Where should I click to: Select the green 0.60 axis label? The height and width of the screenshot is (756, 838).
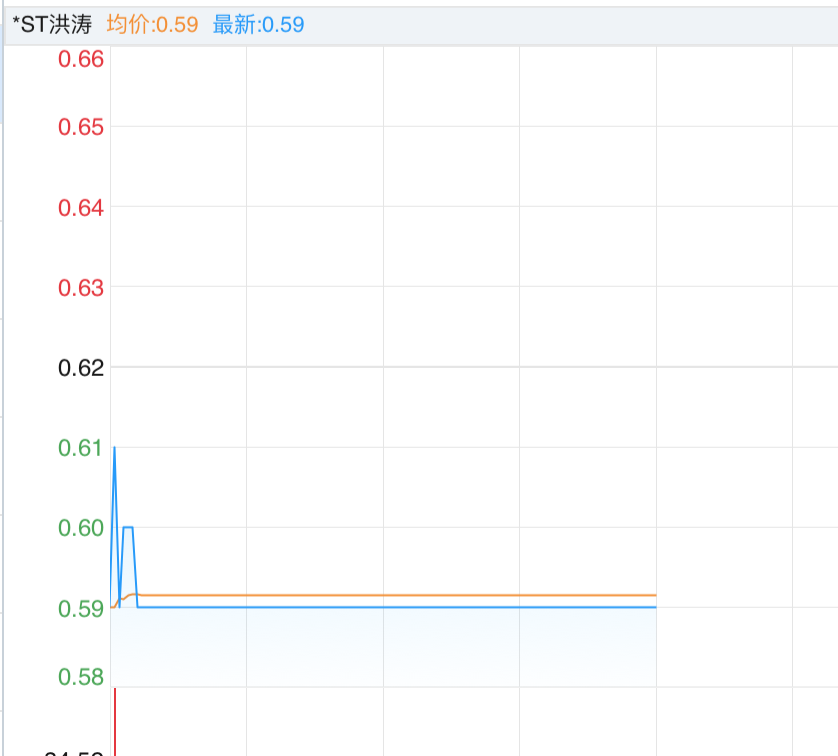point(81,527)
